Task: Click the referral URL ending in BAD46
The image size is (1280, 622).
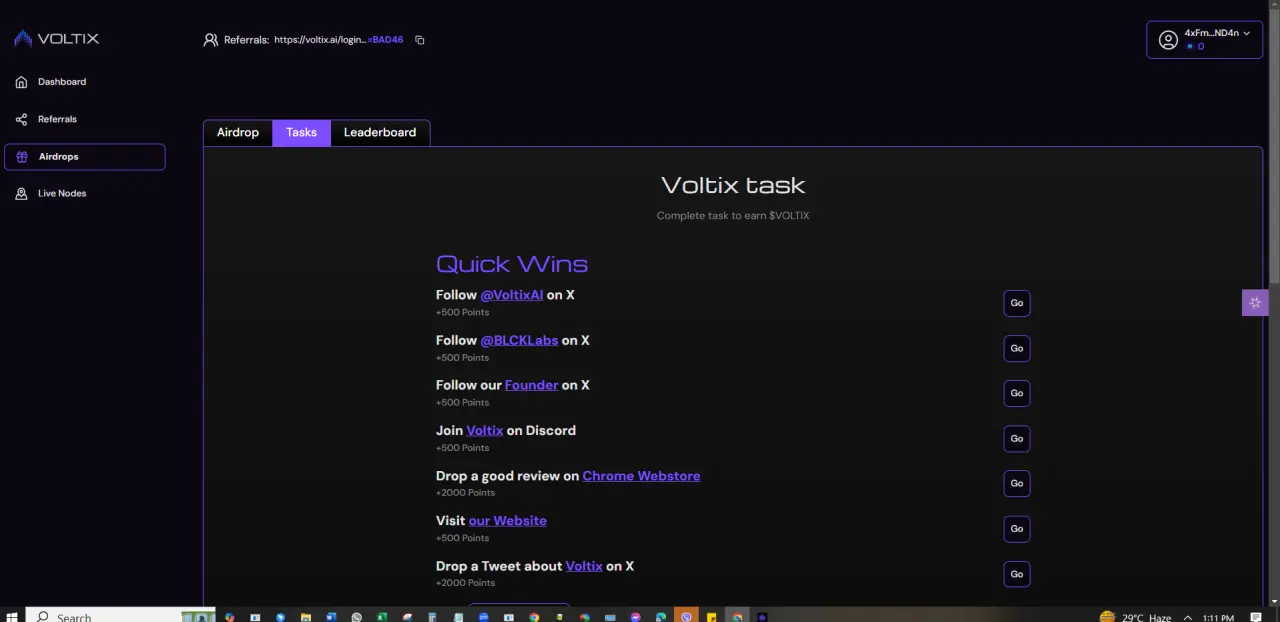Action: (x=338, y=40)
